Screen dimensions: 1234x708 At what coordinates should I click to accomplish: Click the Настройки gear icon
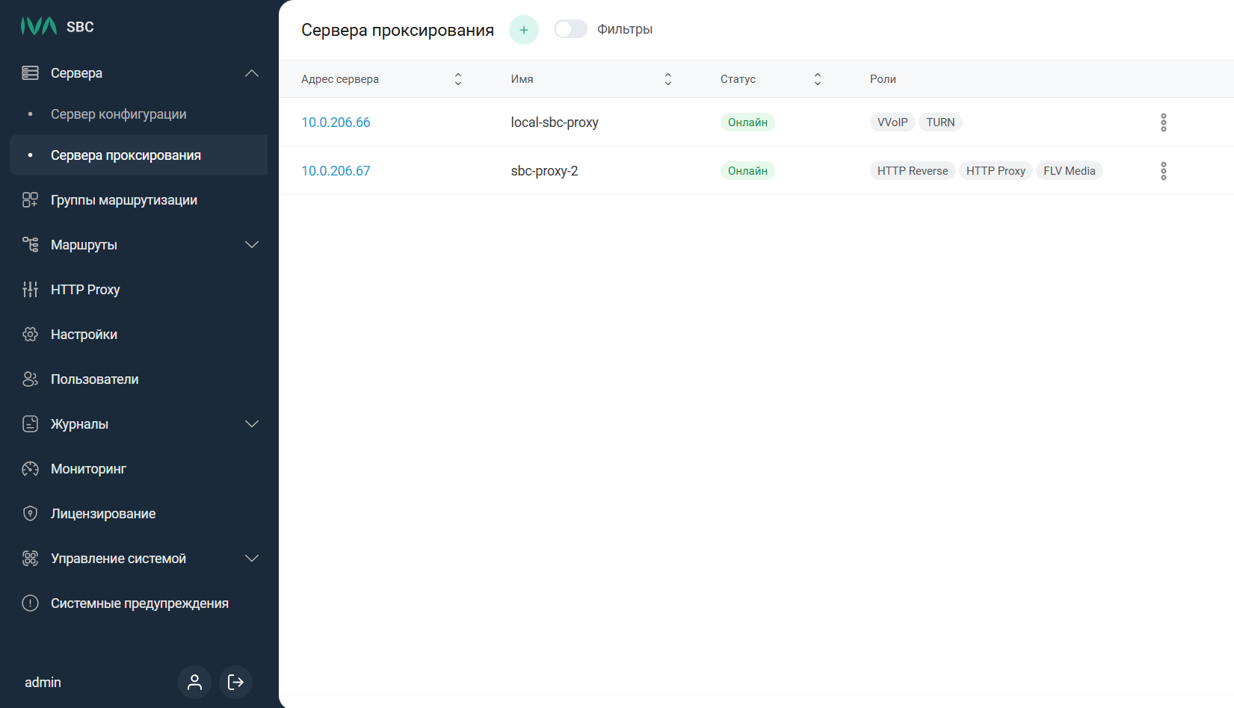click(30, 335)
